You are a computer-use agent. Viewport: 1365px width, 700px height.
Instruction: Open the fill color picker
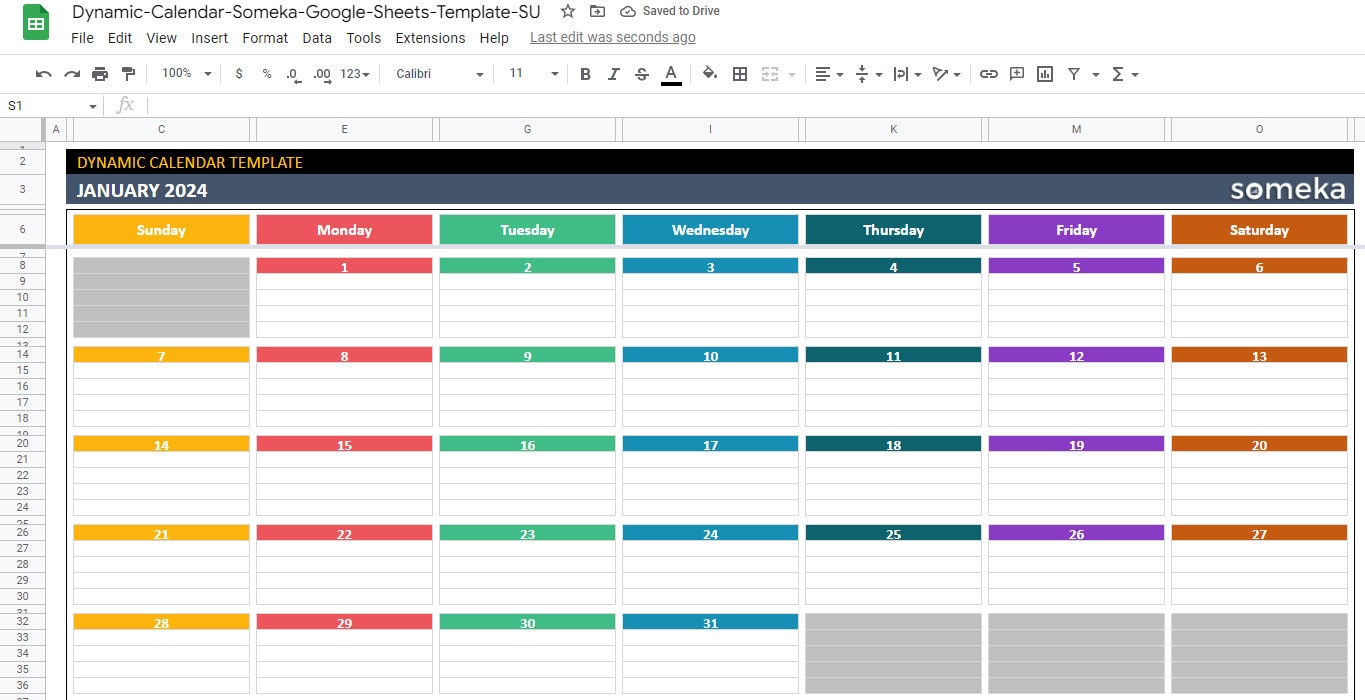710,74
